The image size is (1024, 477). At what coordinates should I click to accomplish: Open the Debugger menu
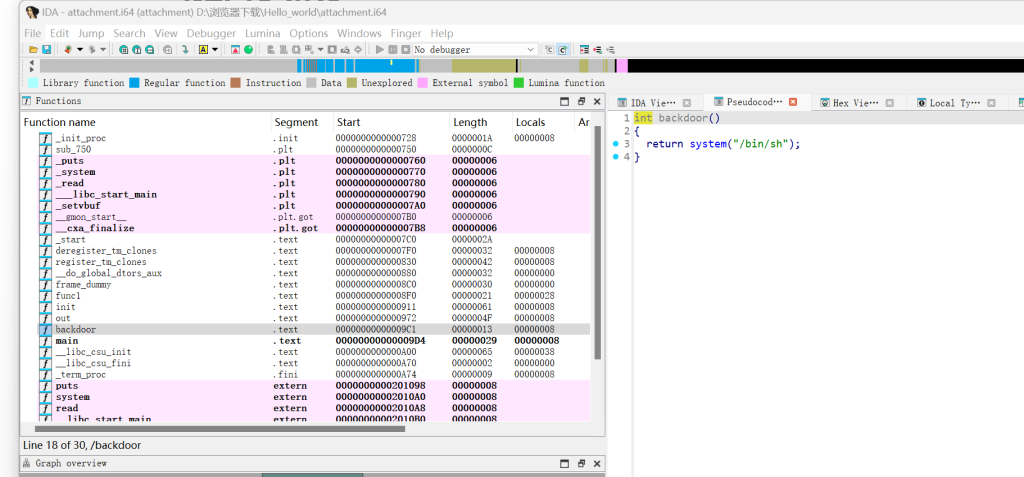(211, 33)
